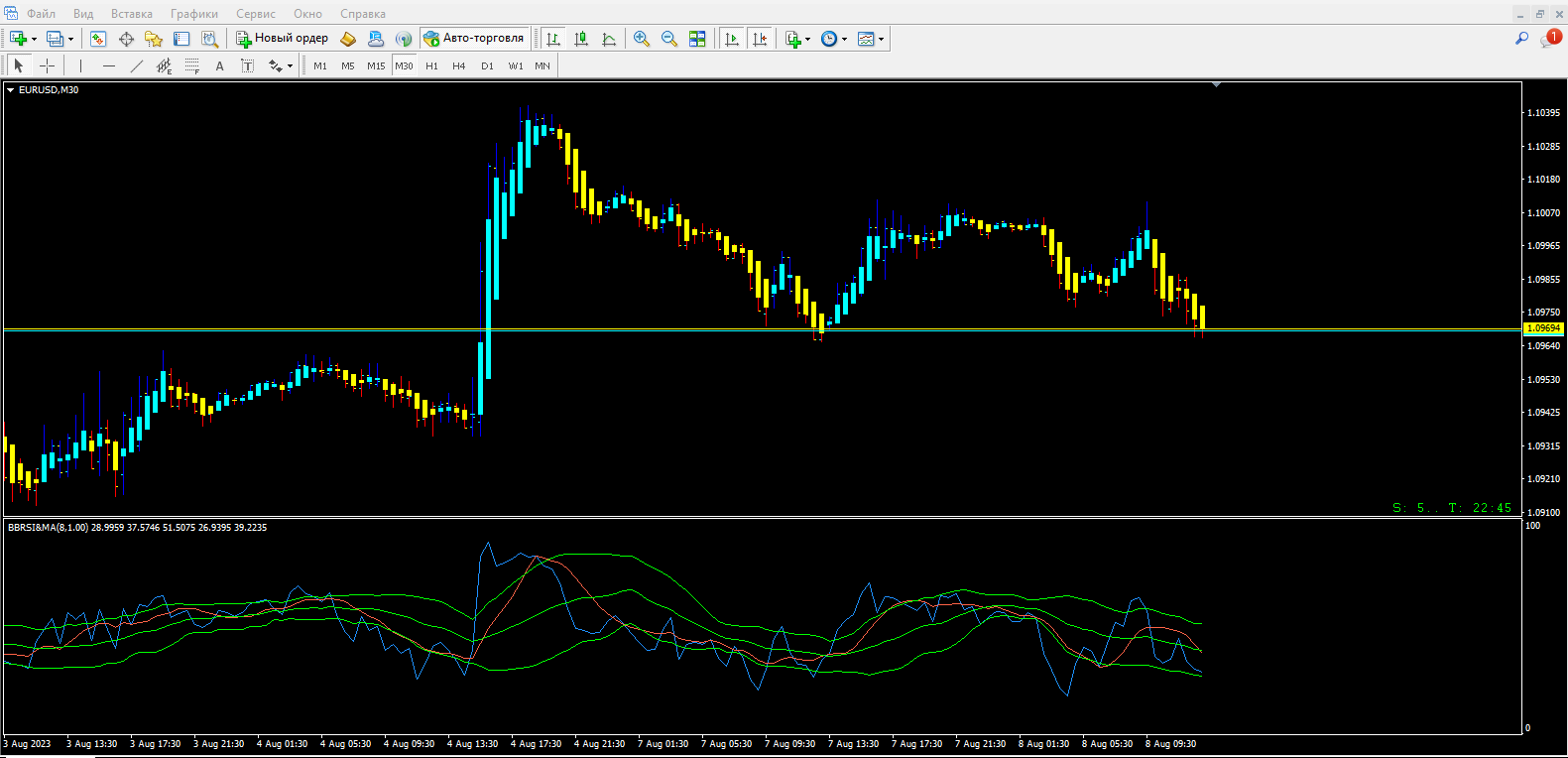This screenshot has height=758, width=1568.
Task: Switch to the MN timeframe
Action: (543, 65)
